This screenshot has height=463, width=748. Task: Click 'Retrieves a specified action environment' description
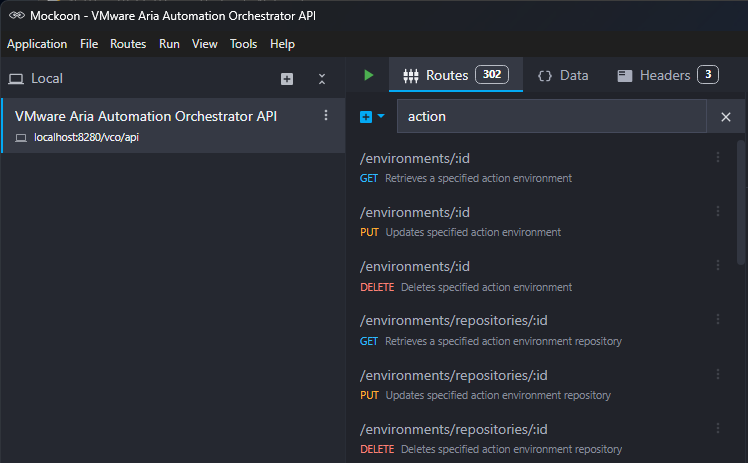478,178
